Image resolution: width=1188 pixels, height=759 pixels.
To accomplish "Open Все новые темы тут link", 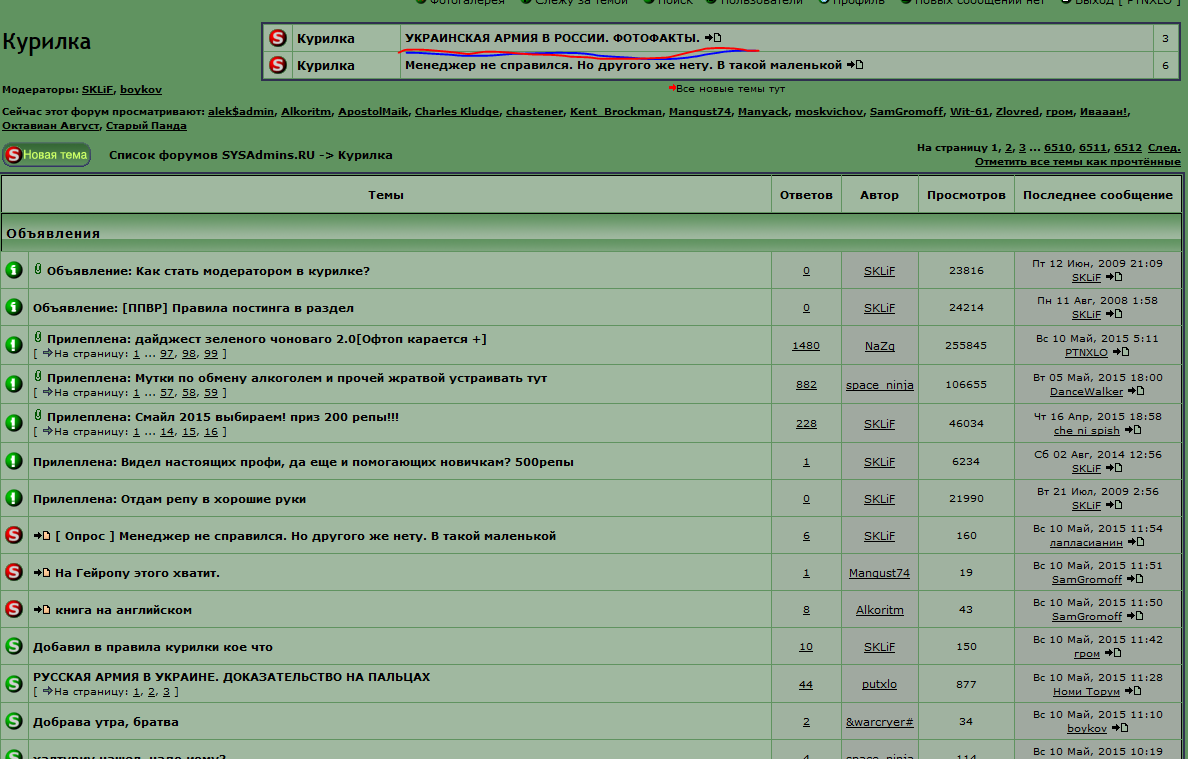I will click(730, 89).
